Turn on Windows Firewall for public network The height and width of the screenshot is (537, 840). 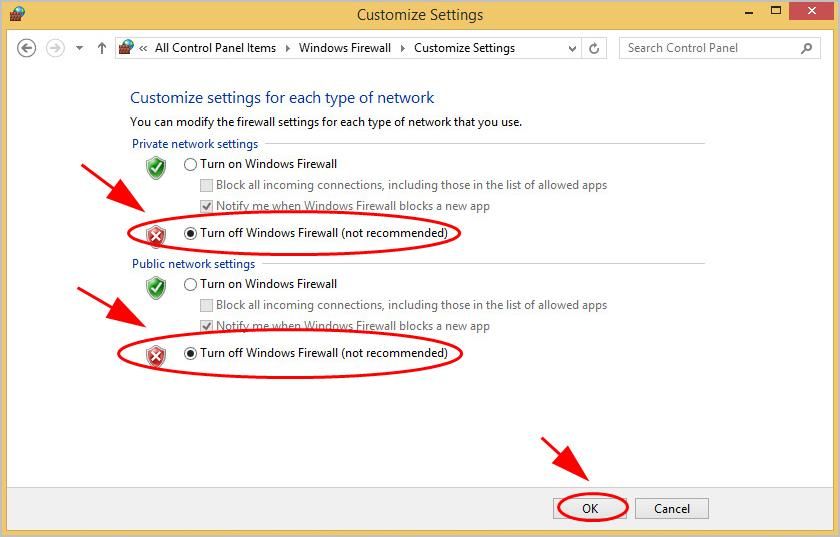tap(191, 284)
